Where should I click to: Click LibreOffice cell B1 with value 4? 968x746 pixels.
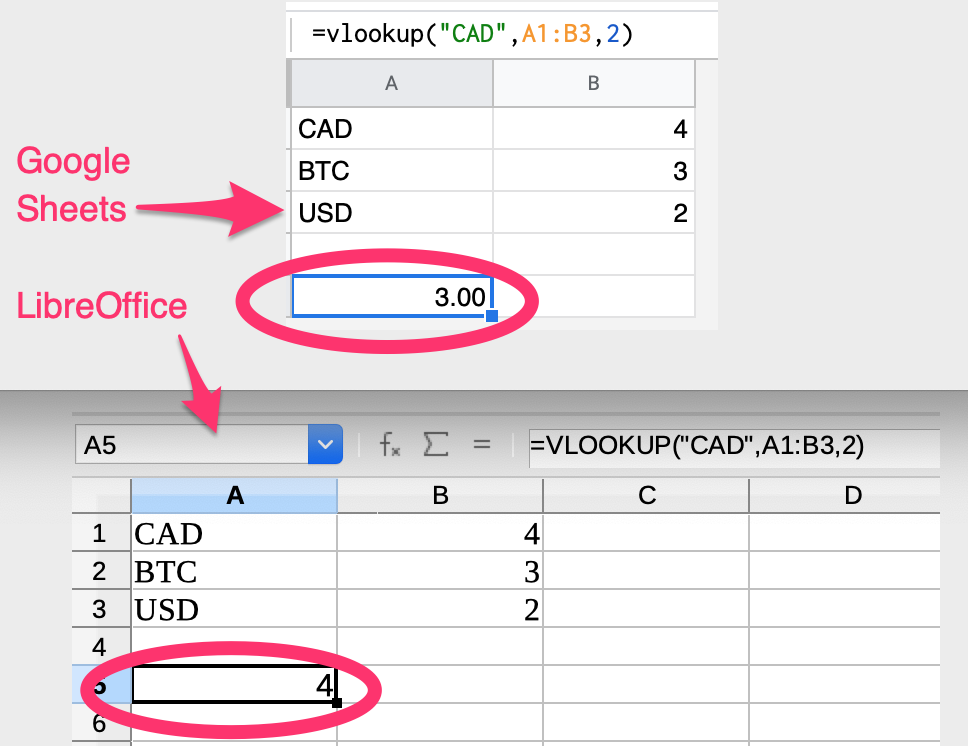[x=440, y=533]
